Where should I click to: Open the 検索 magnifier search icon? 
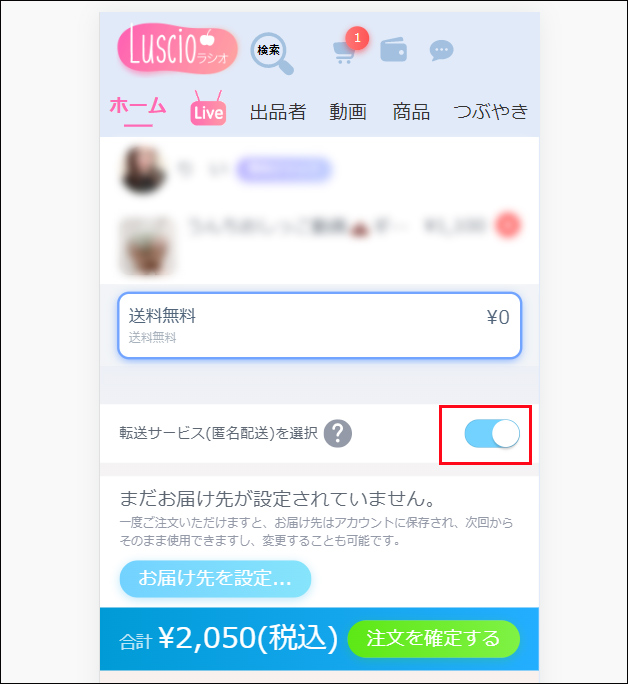(x=272, y=53)
